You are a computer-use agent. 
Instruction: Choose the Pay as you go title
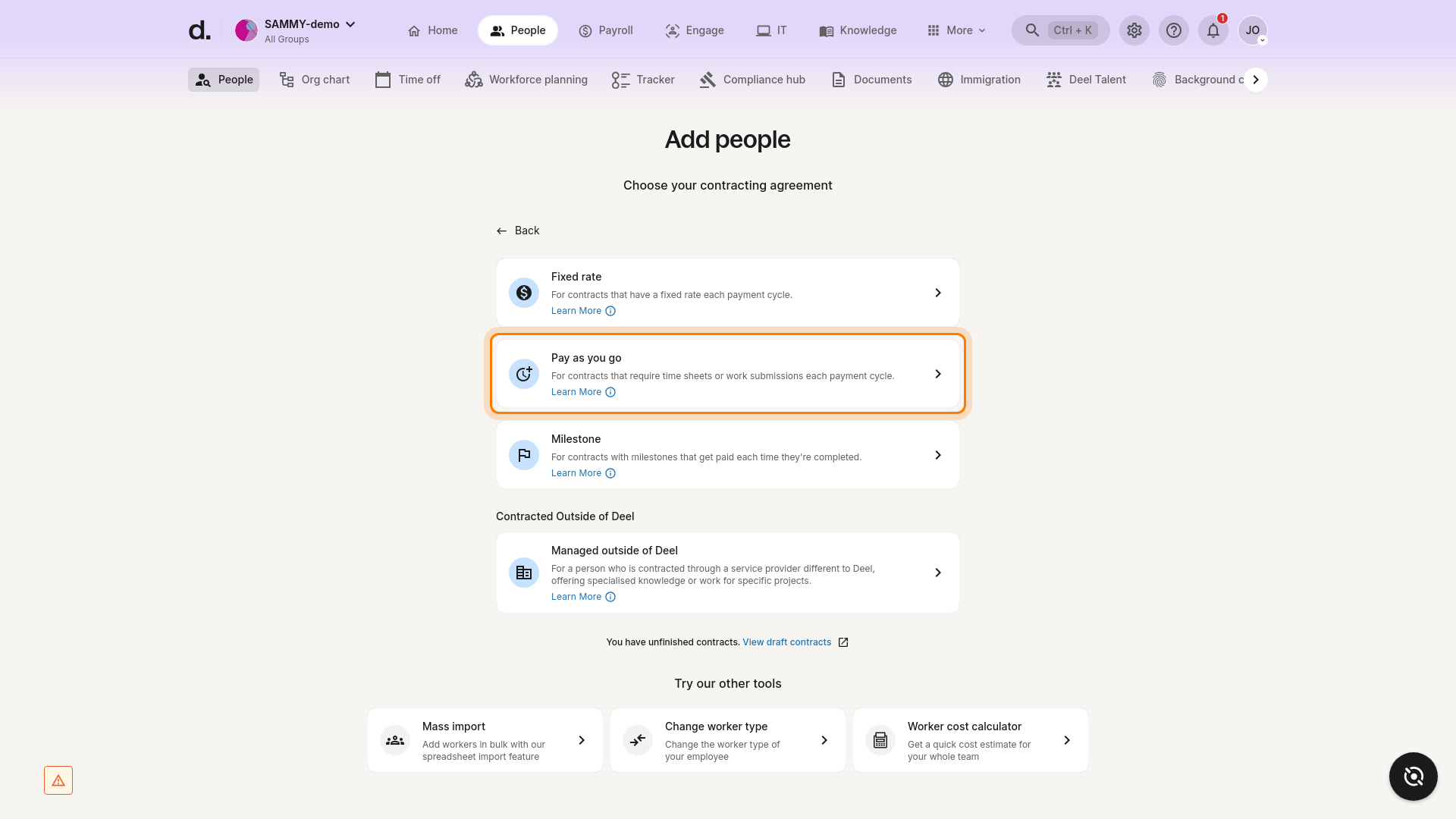pos(586,358)
